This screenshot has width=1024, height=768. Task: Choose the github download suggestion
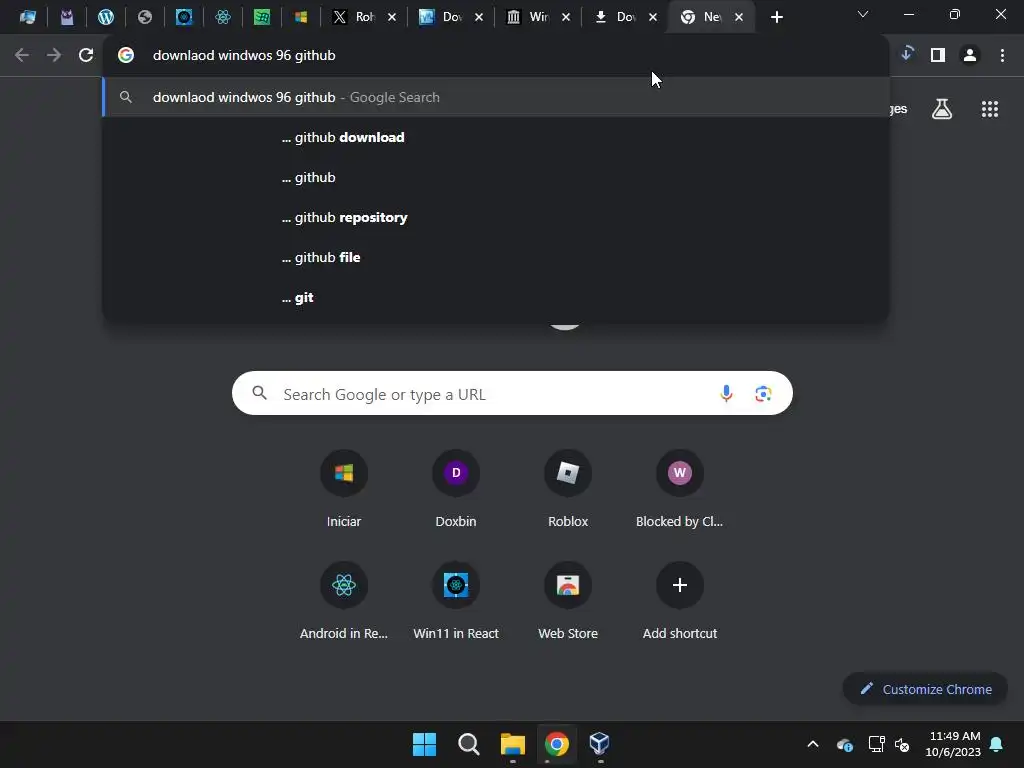coord(496,137)
